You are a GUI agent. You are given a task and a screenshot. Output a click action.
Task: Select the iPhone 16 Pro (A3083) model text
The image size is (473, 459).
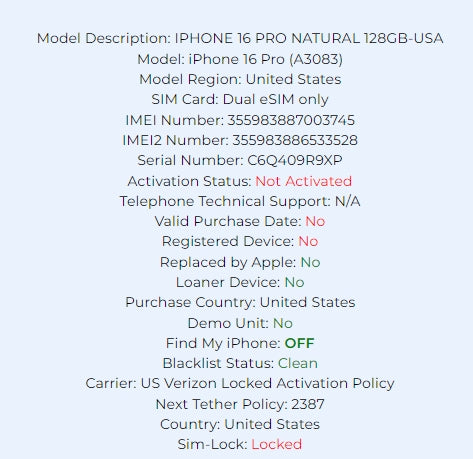(x=266, y=59)
